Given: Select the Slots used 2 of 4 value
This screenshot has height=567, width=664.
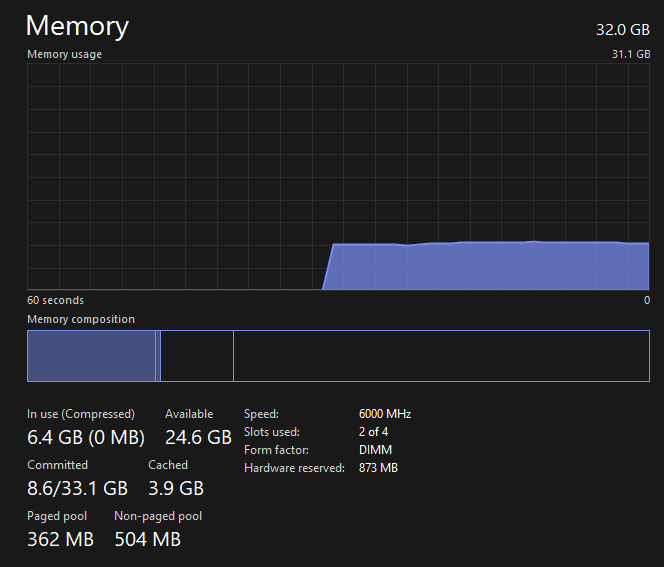Looking at the screenshot, I should click(374, 432).
